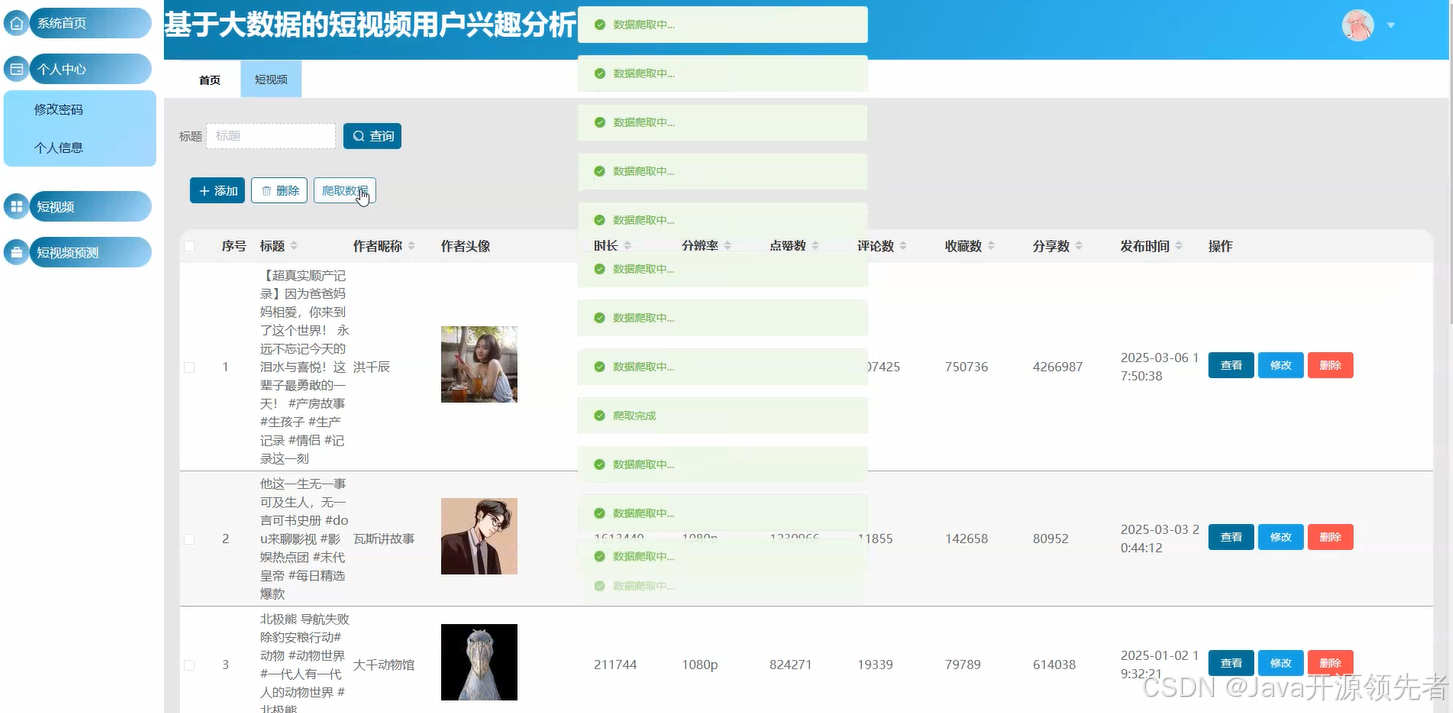Click 修改 for the 洪千辰 row

[1281, 365]
